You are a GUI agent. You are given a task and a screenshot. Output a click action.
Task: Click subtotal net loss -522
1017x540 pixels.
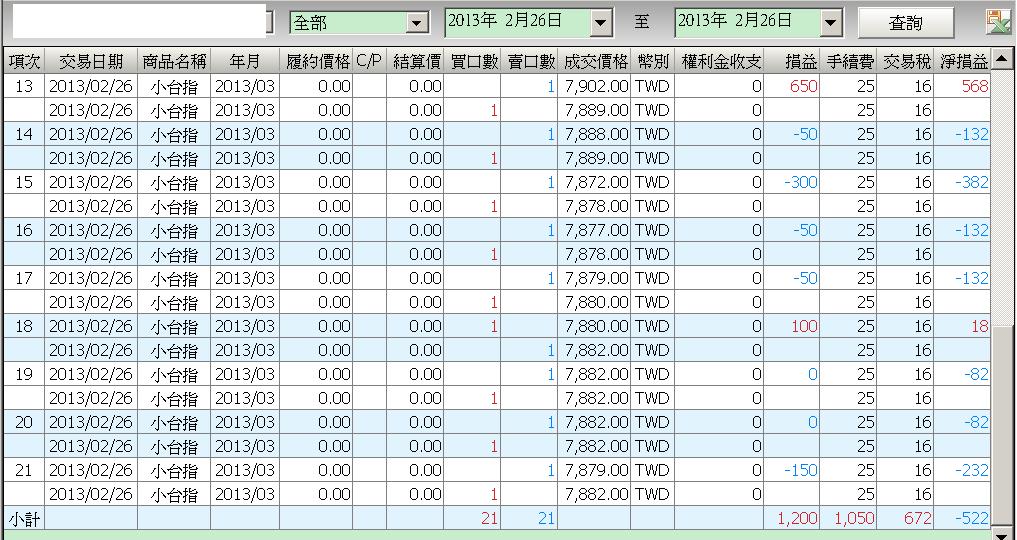point(972,518)
